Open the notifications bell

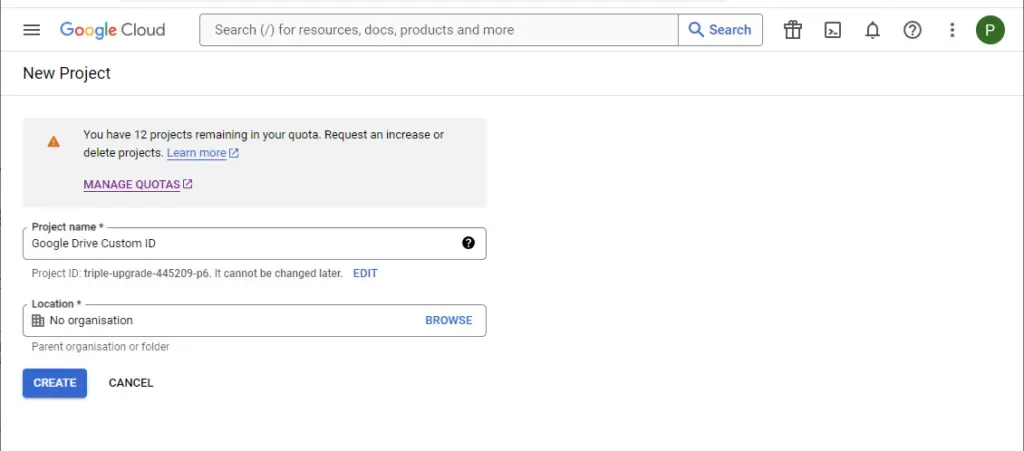[872, 30]
